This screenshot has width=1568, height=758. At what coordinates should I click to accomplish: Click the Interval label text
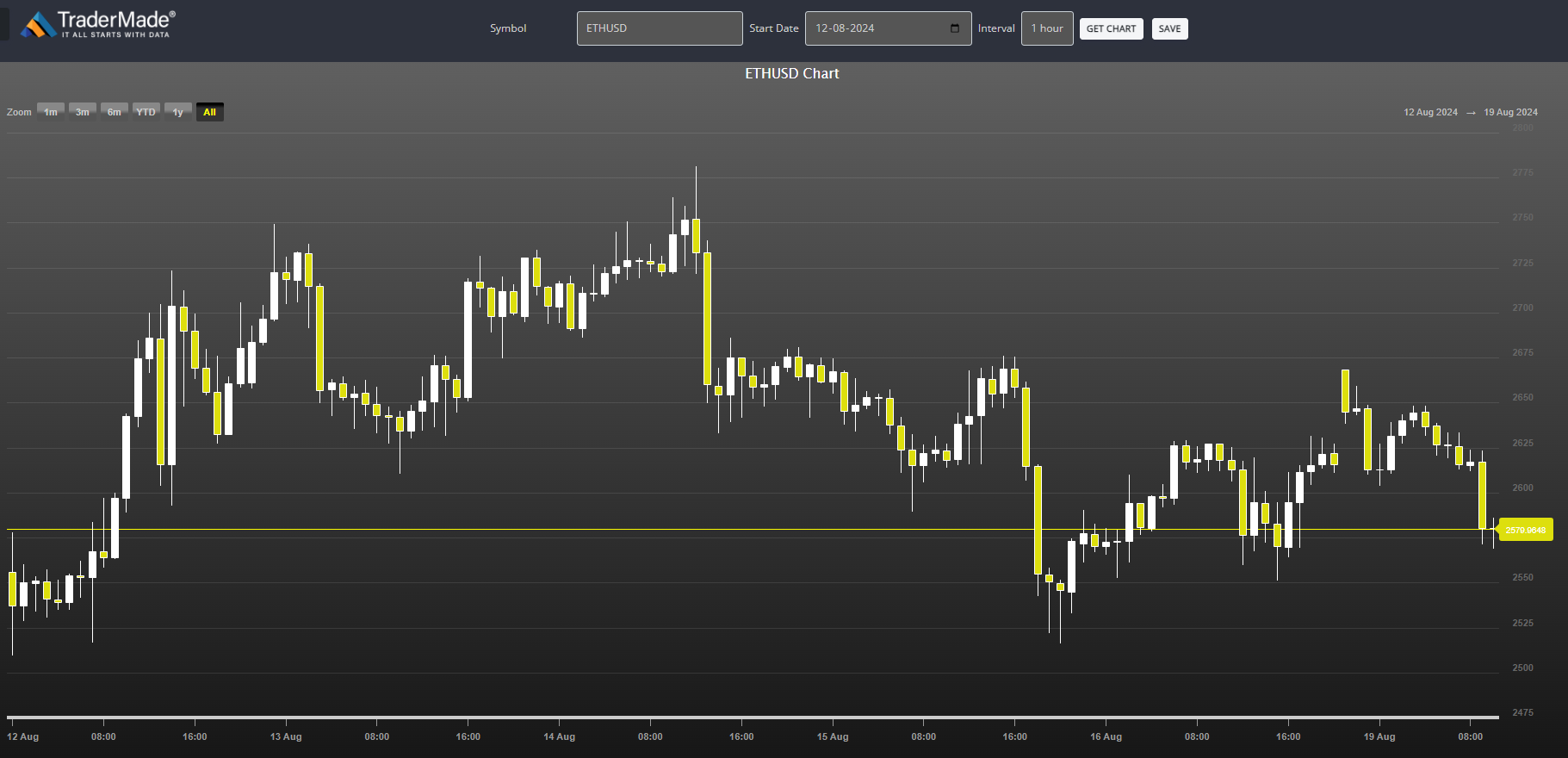tap(996, 28)
